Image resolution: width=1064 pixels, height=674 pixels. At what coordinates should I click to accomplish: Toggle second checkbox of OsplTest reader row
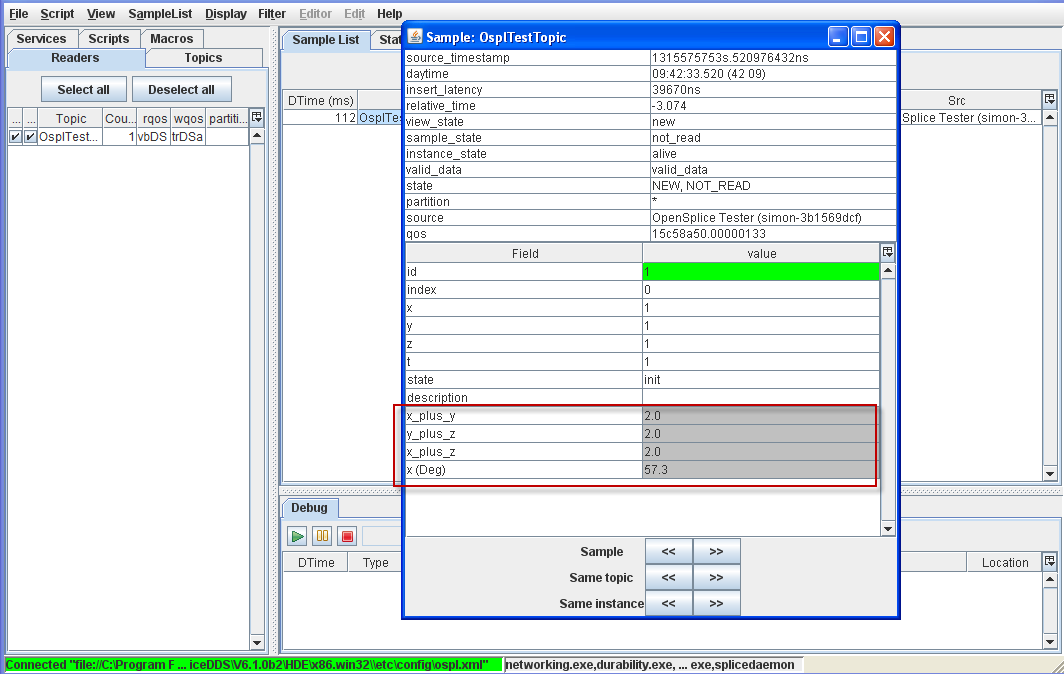[x=30, y=136]
